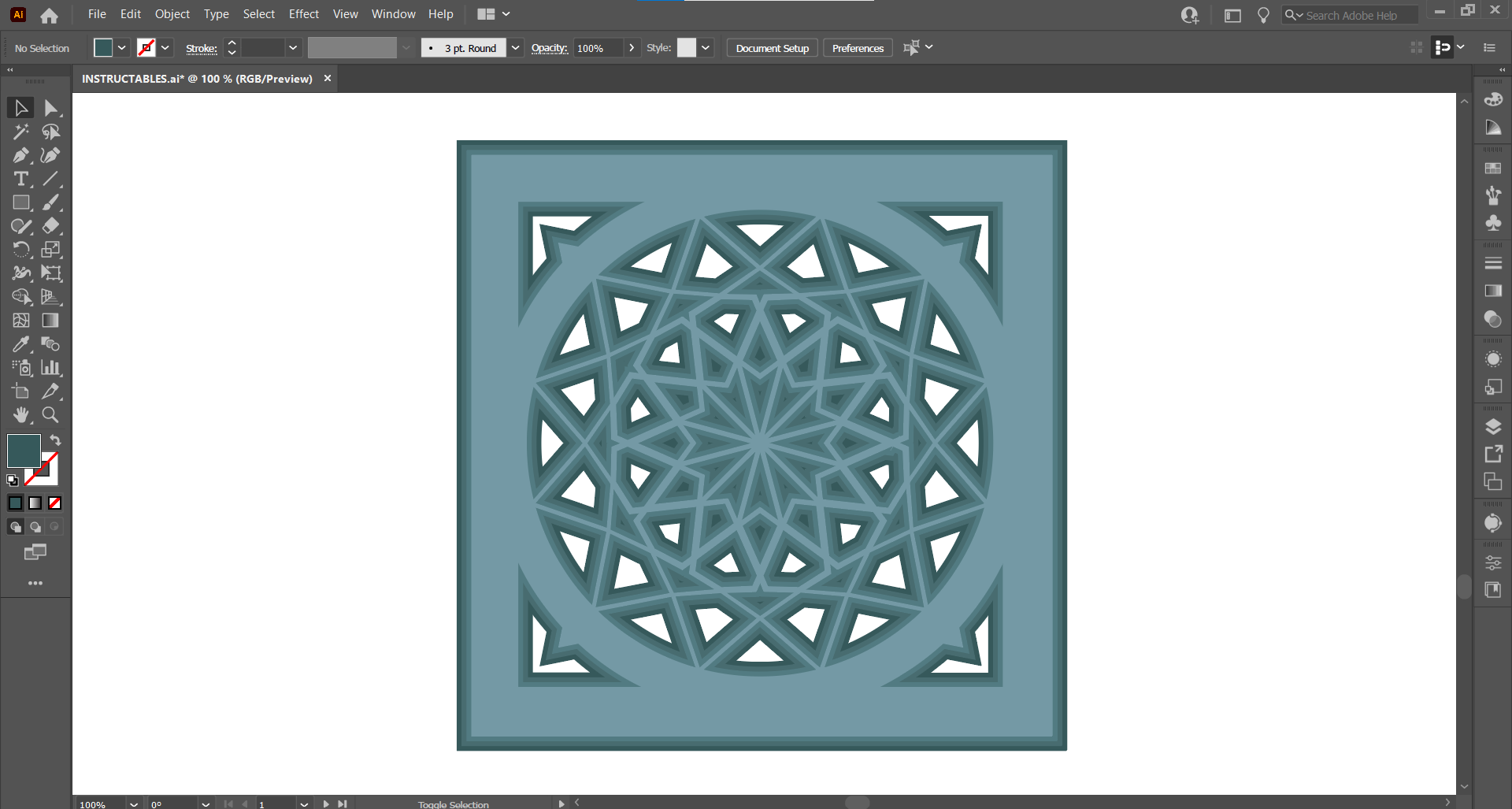Click the Stroke panel link
This screenshot has height=809, width=1512.
pos(202,48)
